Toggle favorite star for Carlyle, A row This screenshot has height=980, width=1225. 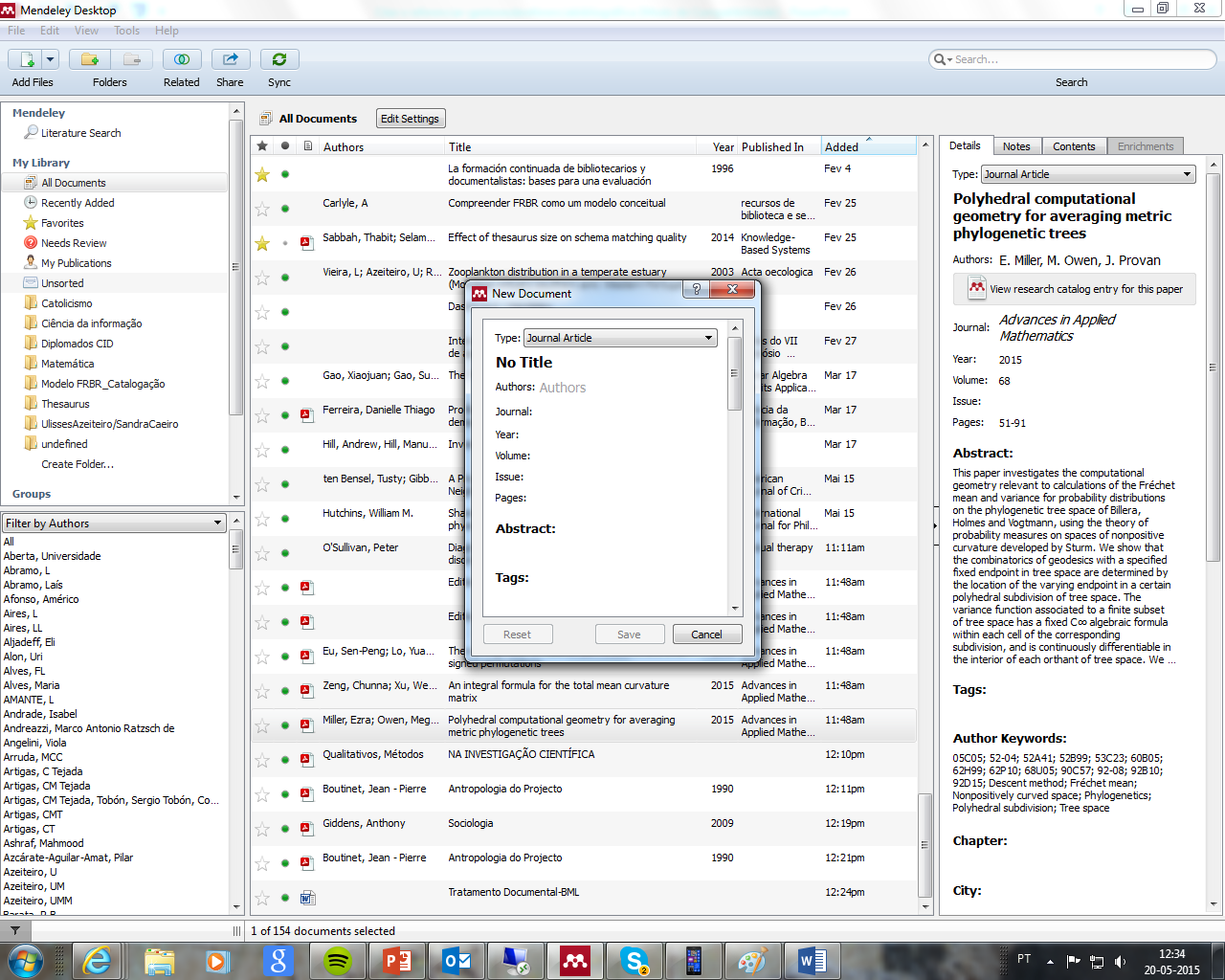[x=262, y=209]
